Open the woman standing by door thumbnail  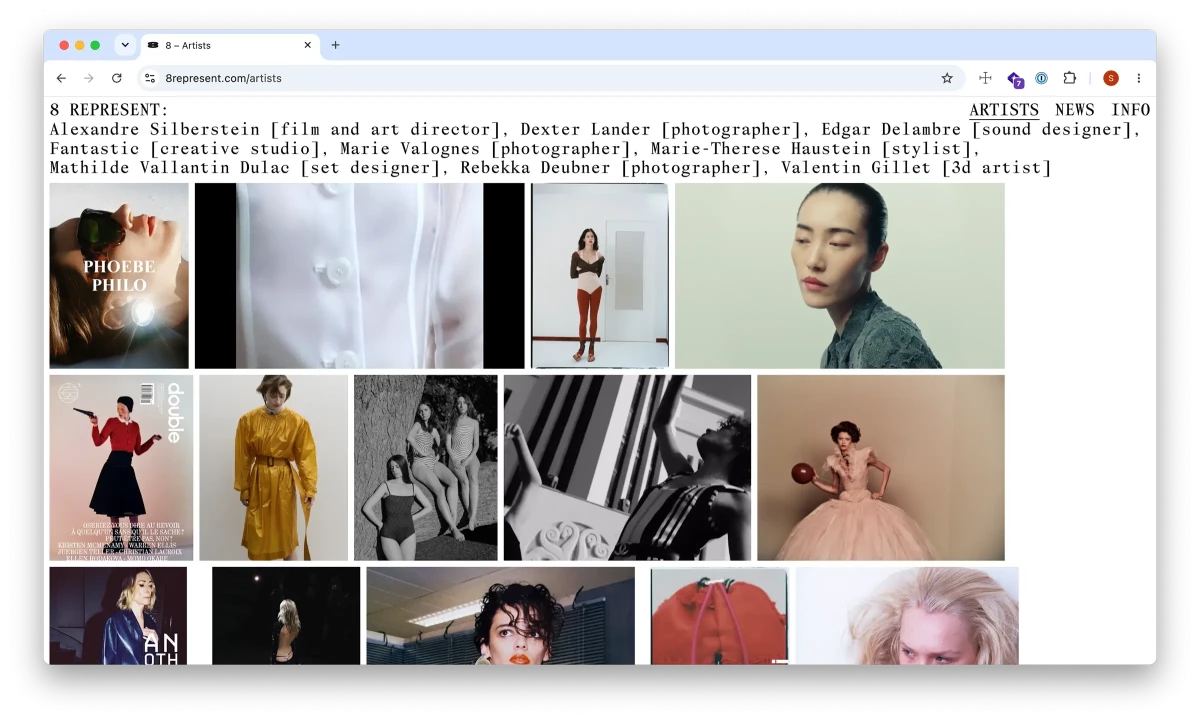(x=600, y=276)
